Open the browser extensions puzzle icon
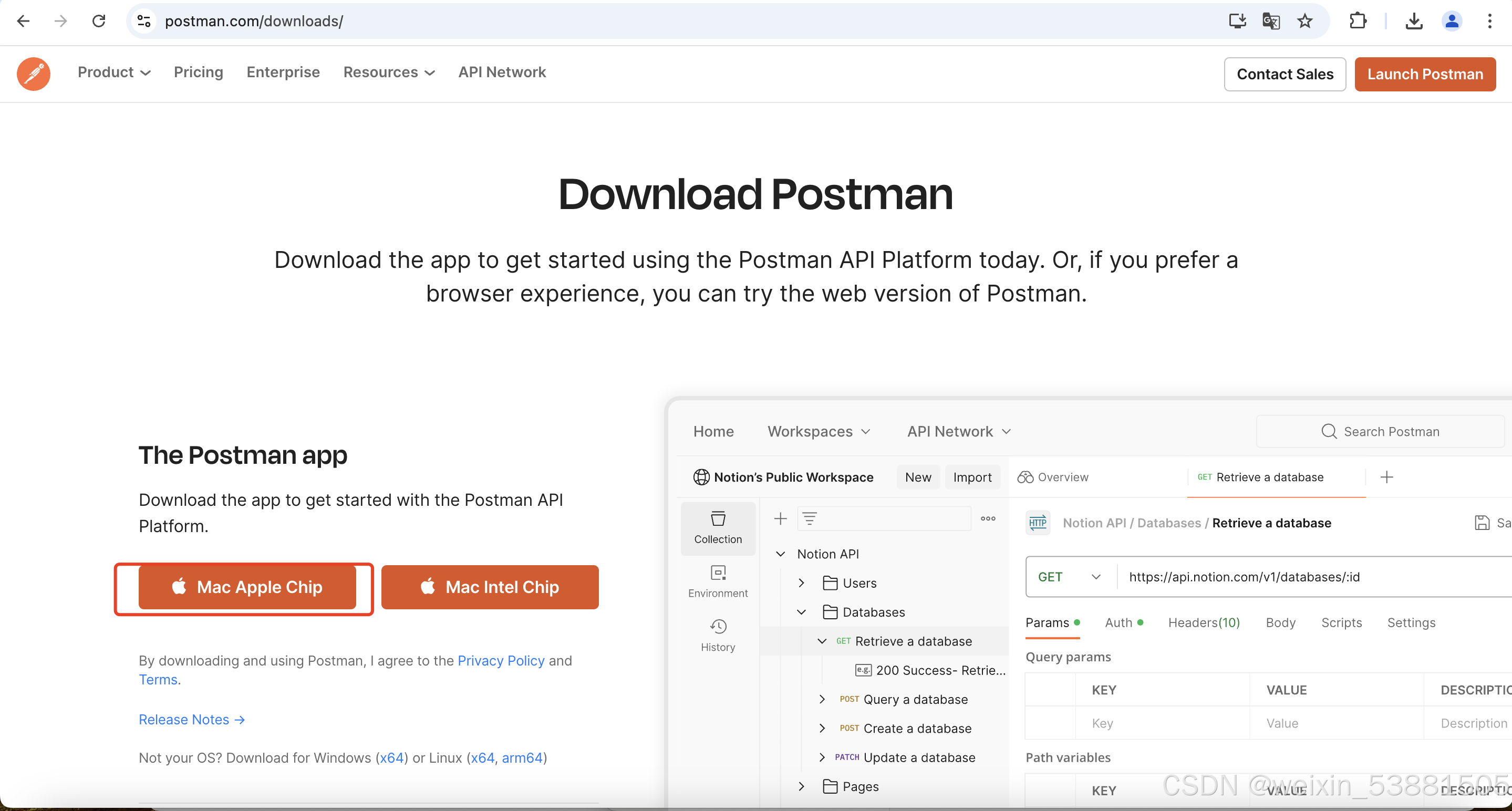This screenshot has height=811, width=1512. [x=1358, y=21]
